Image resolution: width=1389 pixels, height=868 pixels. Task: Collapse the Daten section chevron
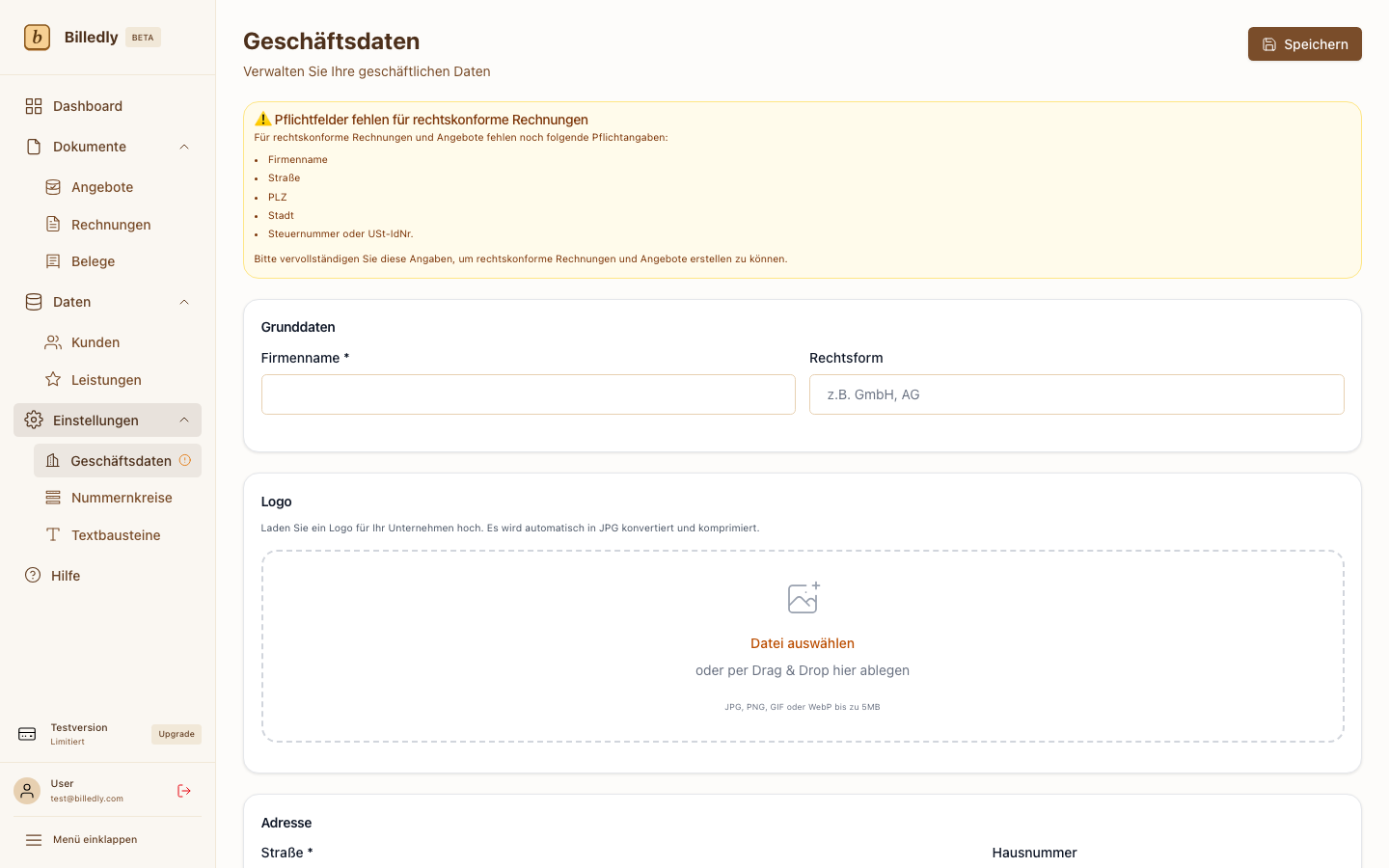click(x=184, y=302)
